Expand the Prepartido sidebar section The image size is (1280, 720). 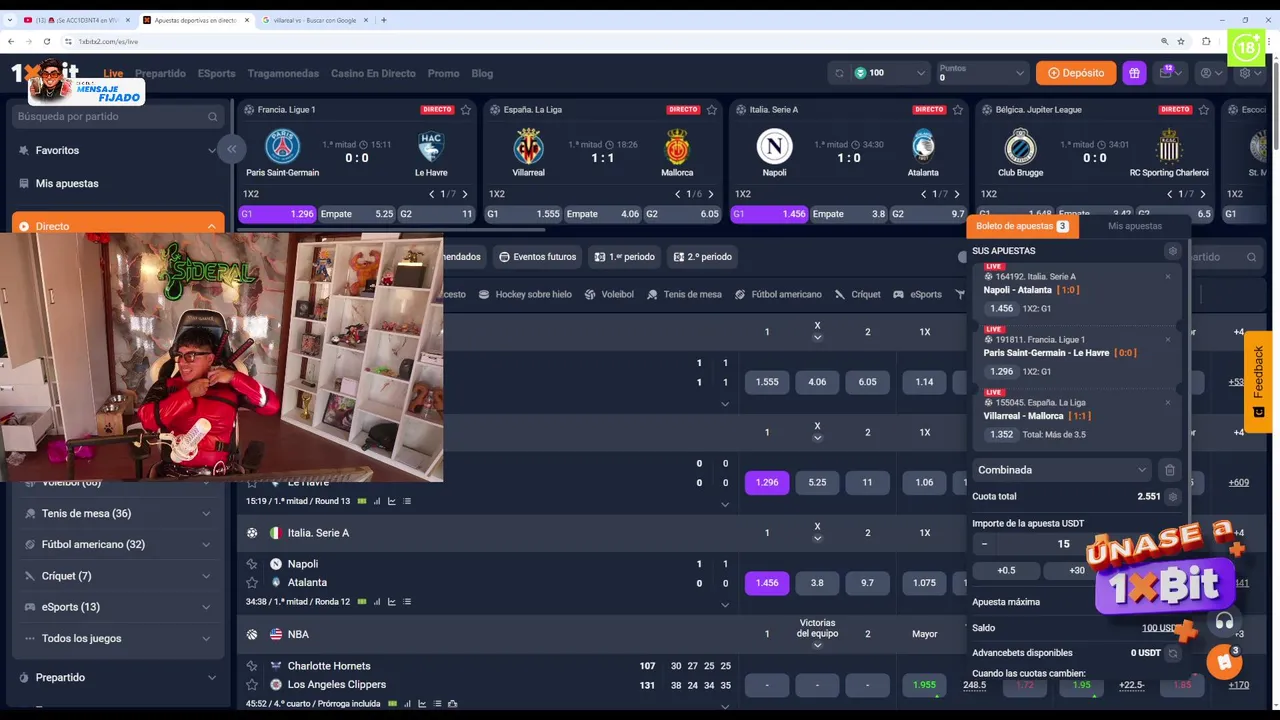211,678
